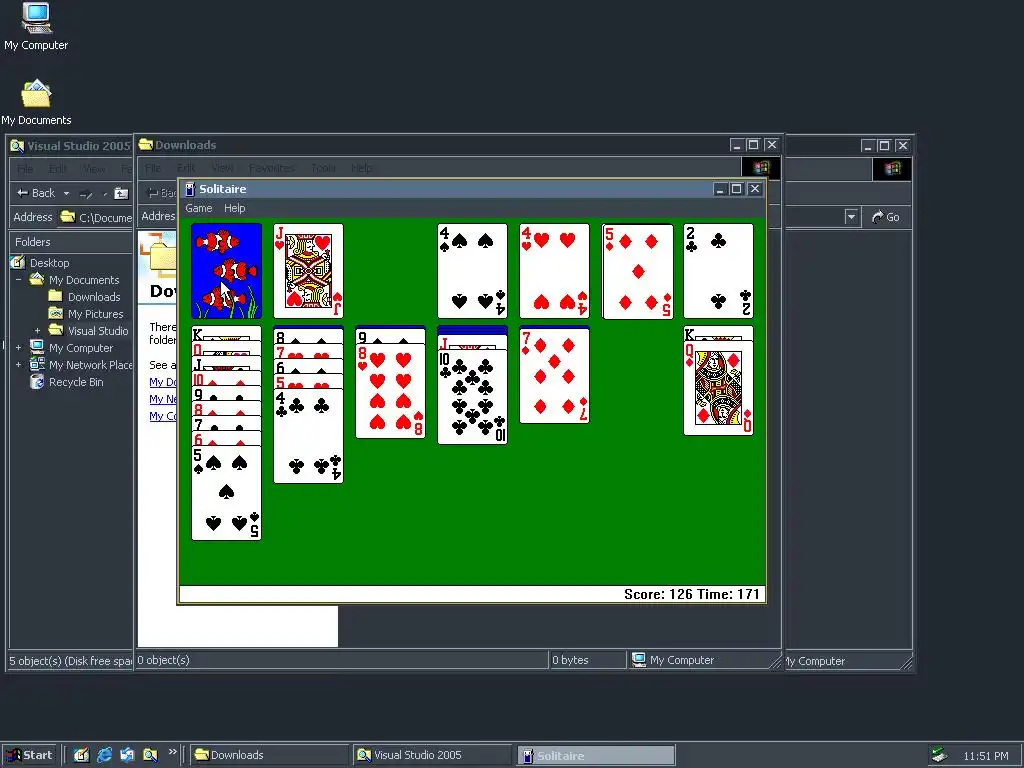Click the system clock showing 11:51 PM
1024x768 pixels.
(x=985, y=756)
